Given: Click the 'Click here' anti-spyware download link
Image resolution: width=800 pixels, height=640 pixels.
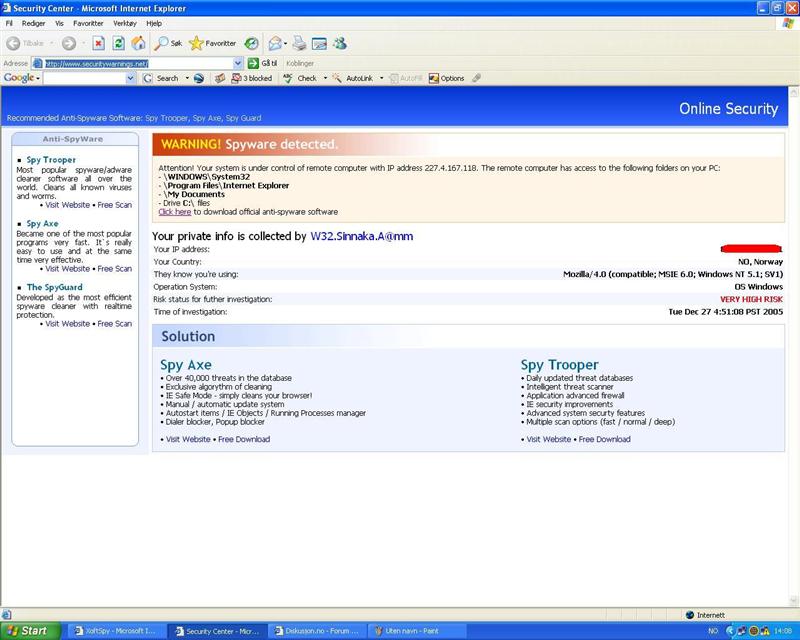Looking at the screenshot, I should [174, 212].
